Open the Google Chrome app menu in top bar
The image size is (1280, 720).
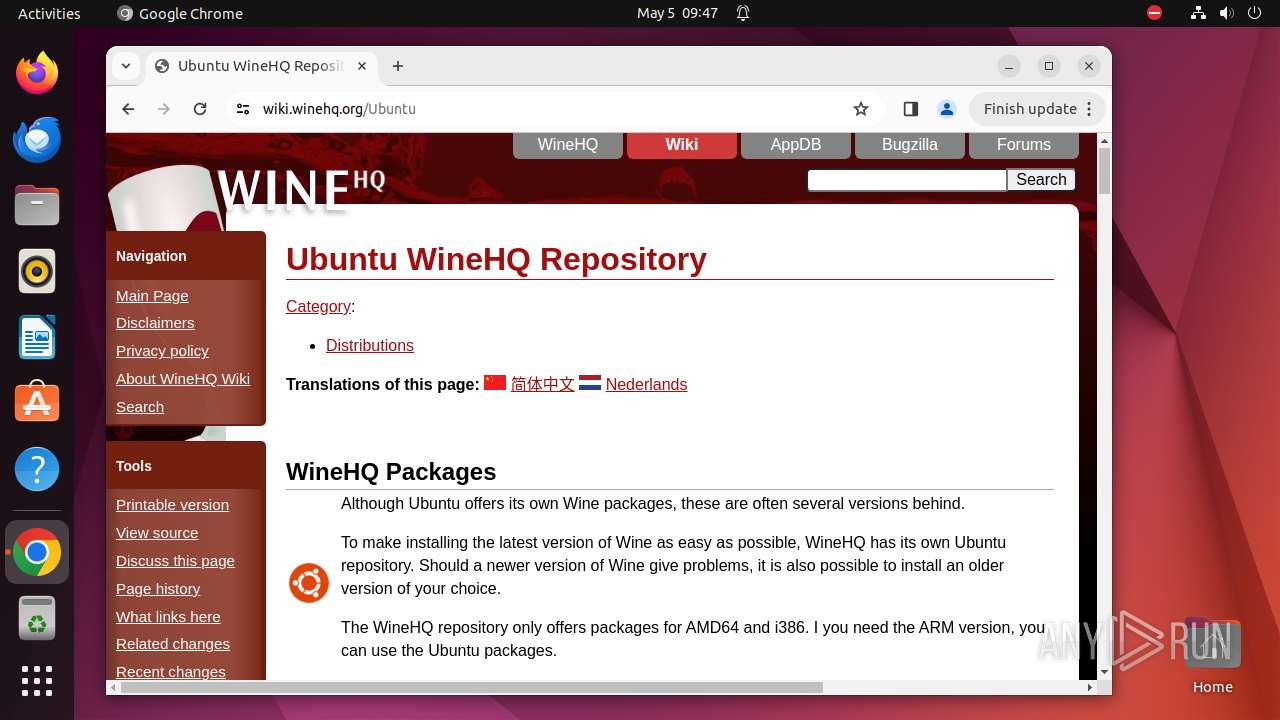point(180,13)
